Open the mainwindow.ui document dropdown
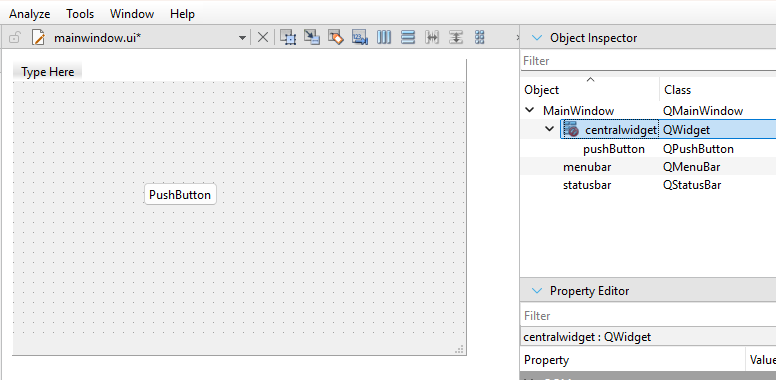776x380 pixels. tap(242, 38)
